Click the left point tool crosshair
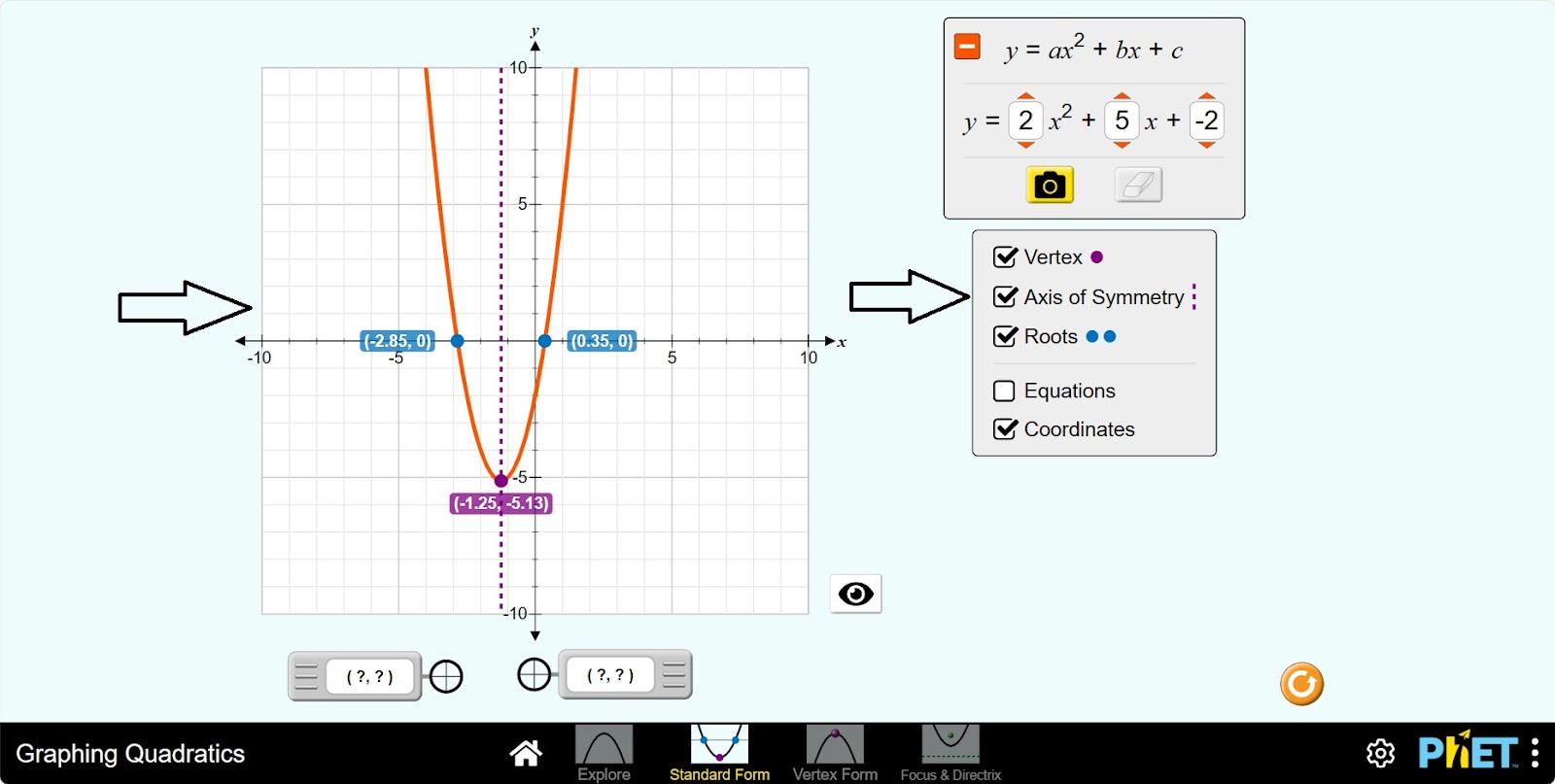Viewport: 1555px width, 784px height. coord(446,676)
